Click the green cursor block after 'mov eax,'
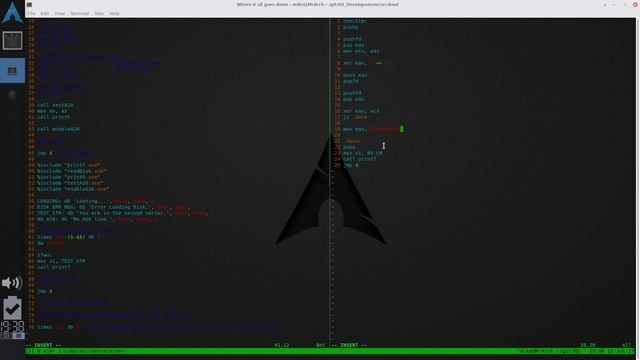Image resolution: width=640 pixels, height=360 pixels. pos(402,129)
